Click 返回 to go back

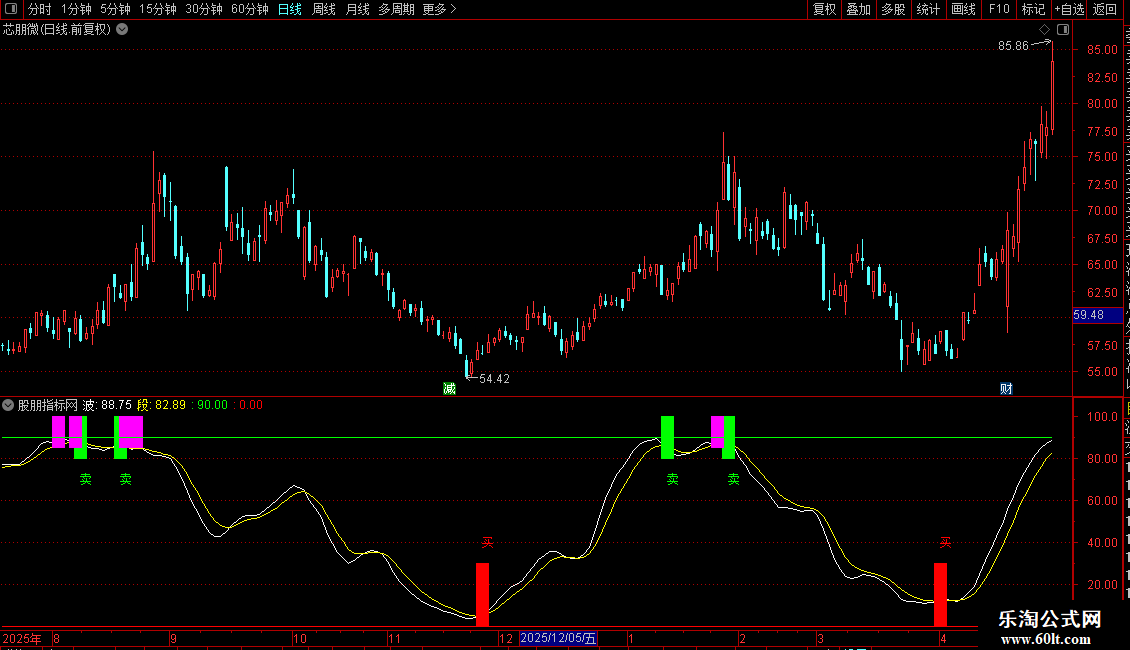click(x=1105, y=9)
